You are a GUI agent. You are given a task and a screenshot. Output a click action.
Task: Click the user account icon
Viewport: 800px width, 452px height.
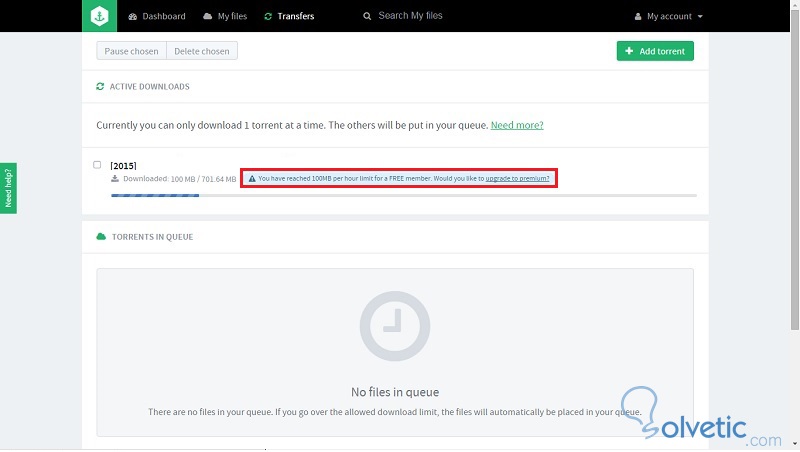638,16
